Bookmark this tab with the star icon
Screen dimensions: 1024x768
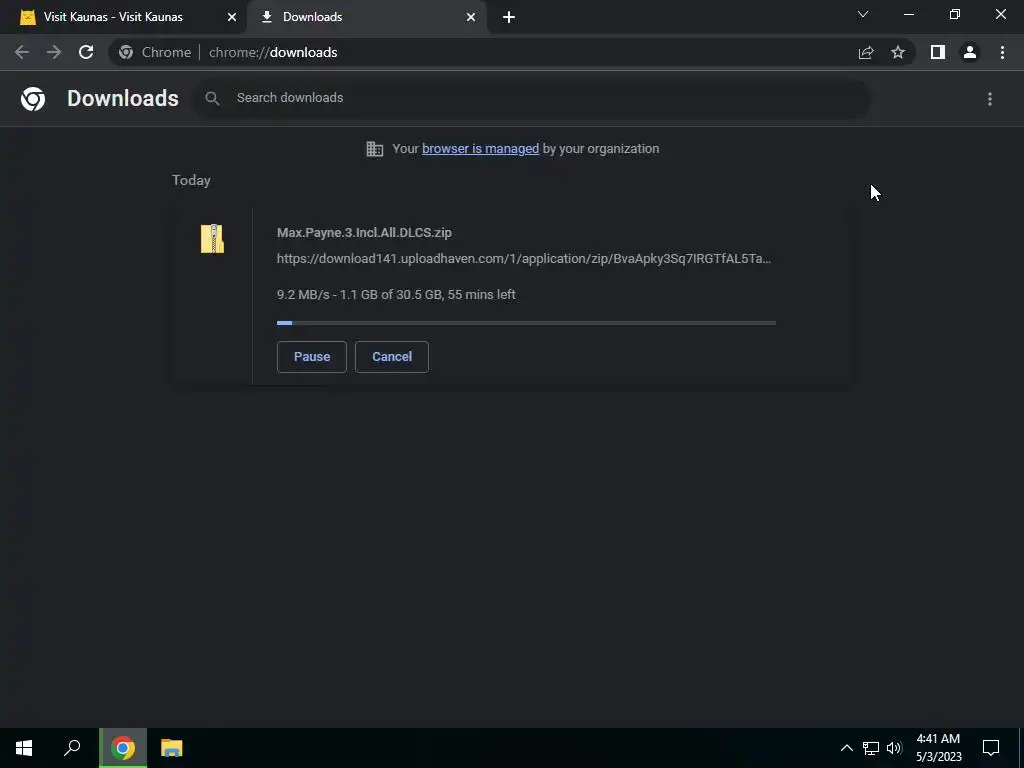(898, 52)
